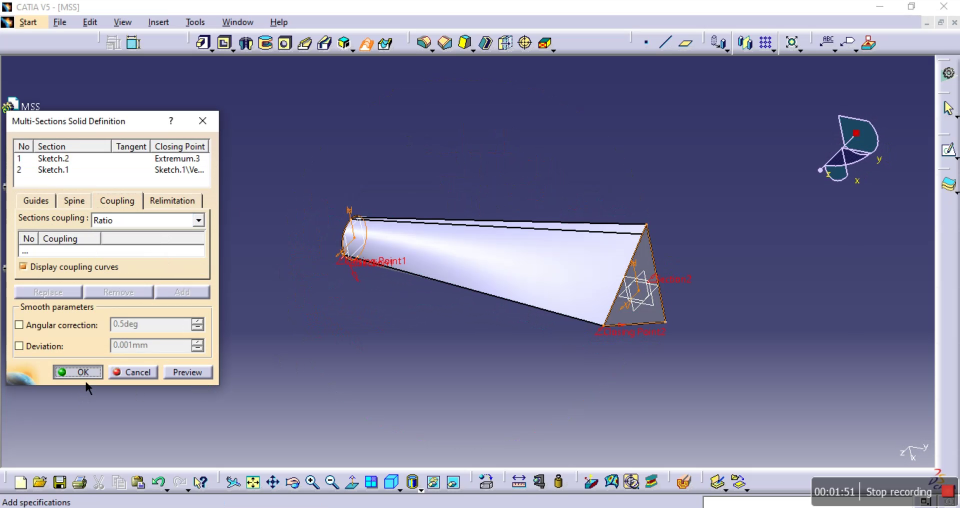Viewport: 960px width, 508px height.
Task: Click the Print icon
Action: pos(79,482)
